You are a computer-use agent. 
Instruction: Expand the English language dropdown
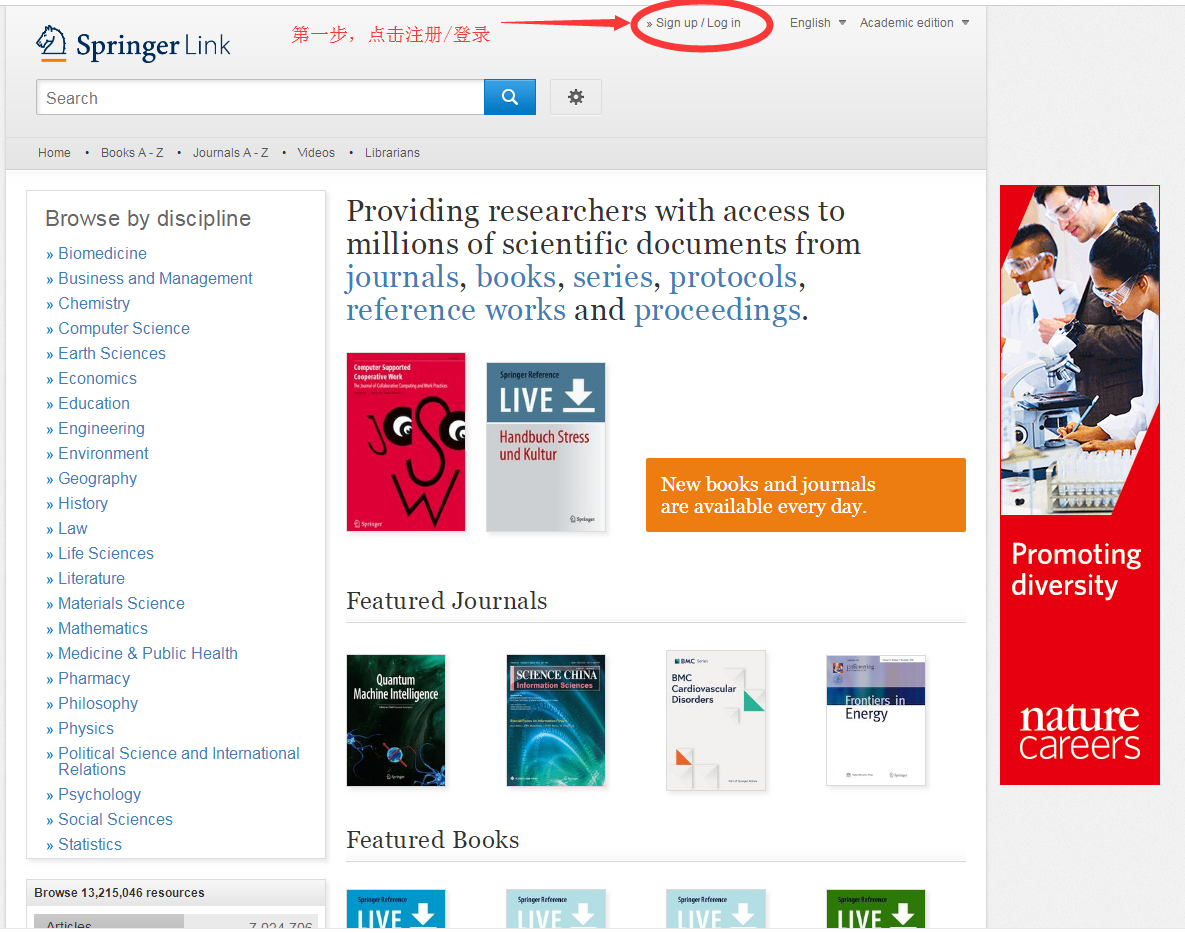(x=817, y=23)
